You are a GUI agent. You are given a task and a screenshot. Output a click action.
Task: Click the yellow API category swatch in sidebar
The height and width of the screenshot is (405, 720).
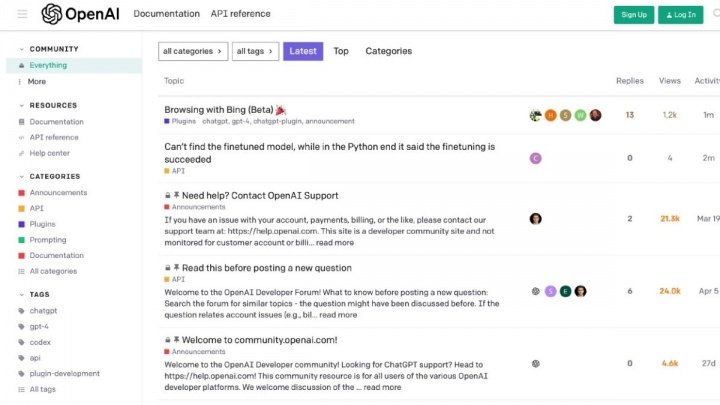pyautogui.click(x=21, y=208)
